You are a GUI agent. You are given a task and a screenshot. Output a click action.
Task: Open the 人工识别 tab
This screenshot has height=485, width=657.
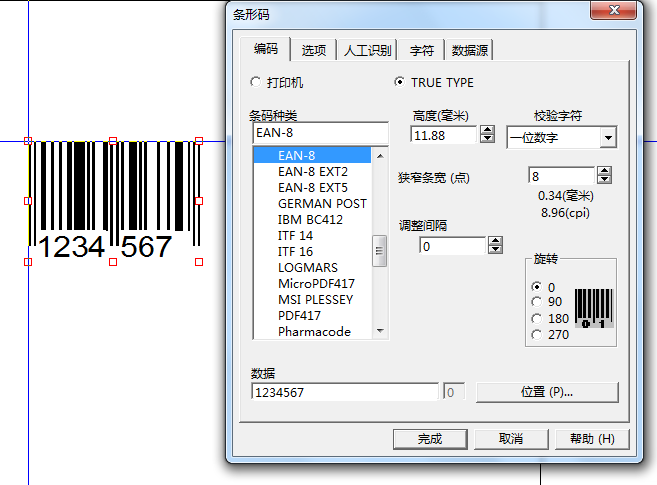(367, 50)
